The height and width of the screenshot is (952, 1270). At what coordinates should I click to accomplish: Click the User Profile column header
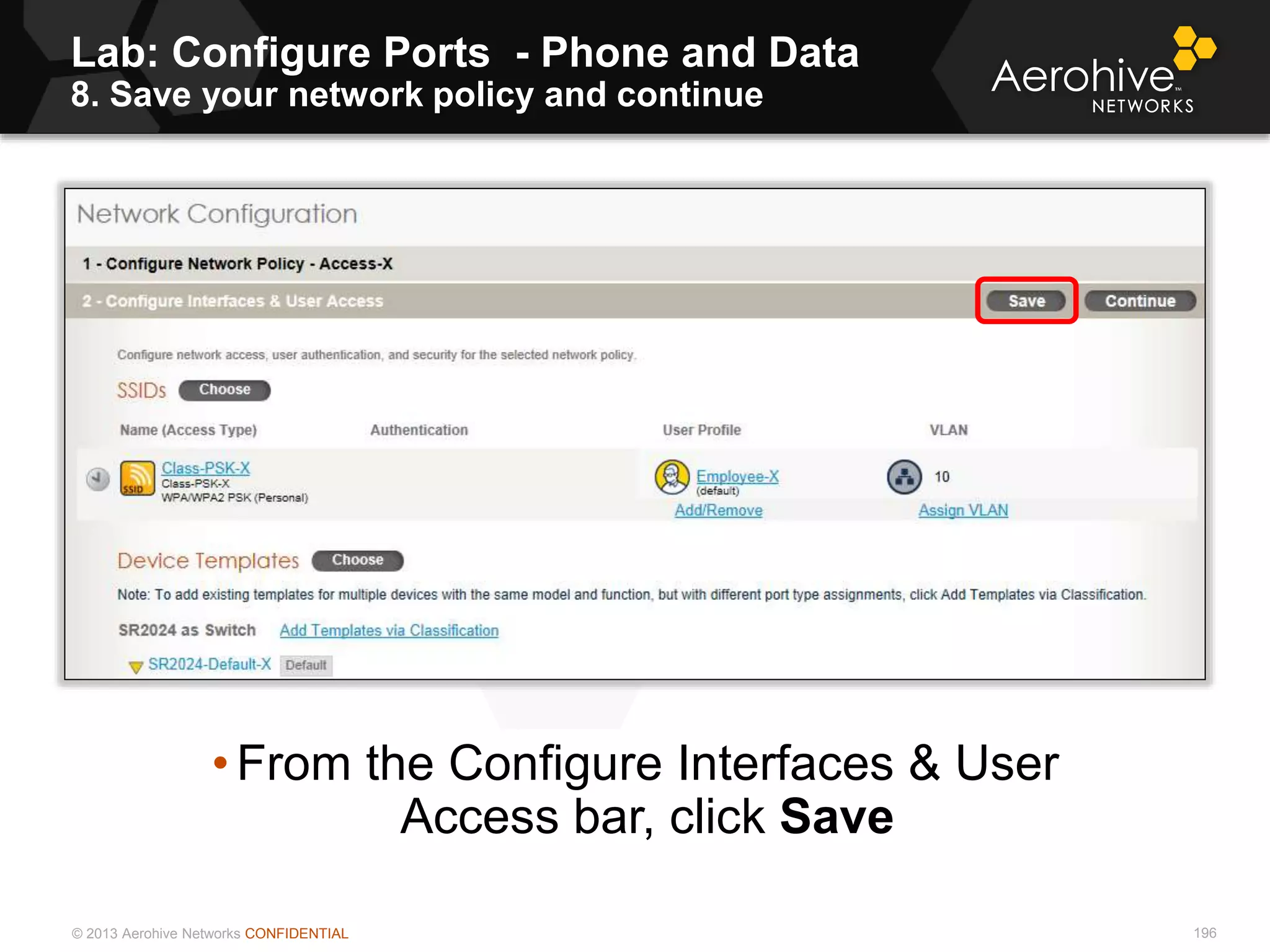click(x=702, y=430)
